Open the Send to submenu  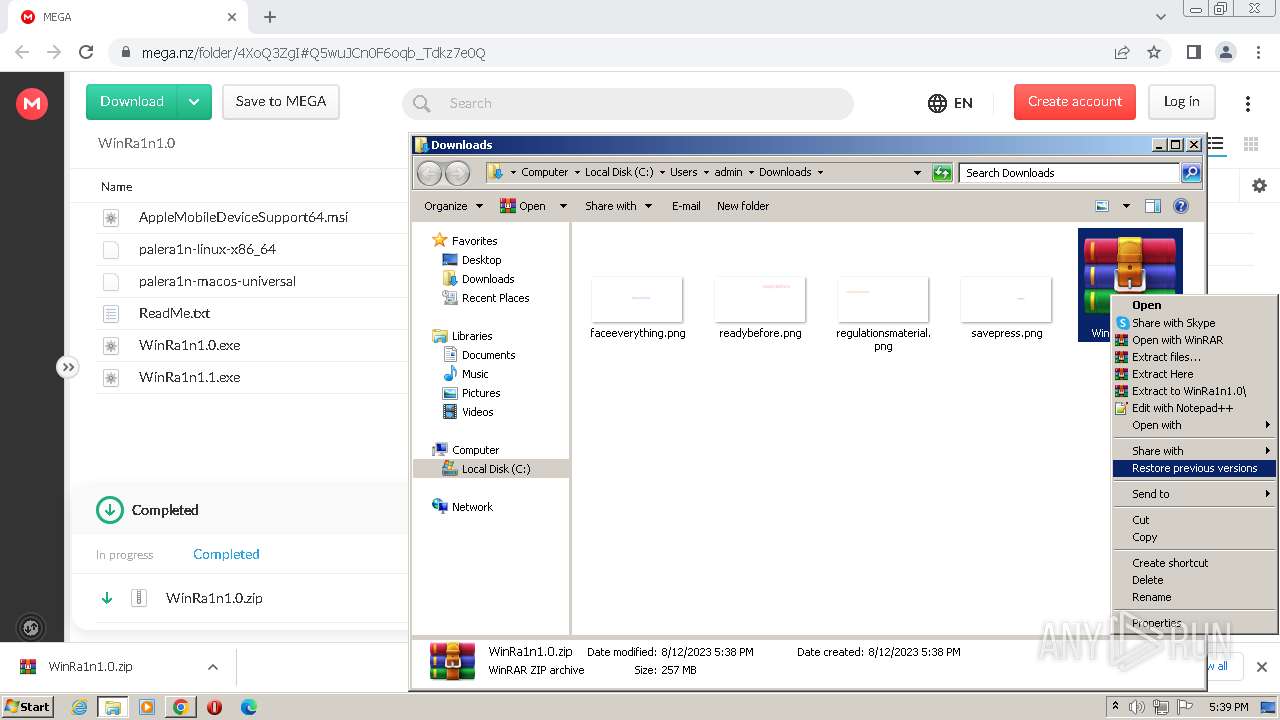click(1194, 494)
